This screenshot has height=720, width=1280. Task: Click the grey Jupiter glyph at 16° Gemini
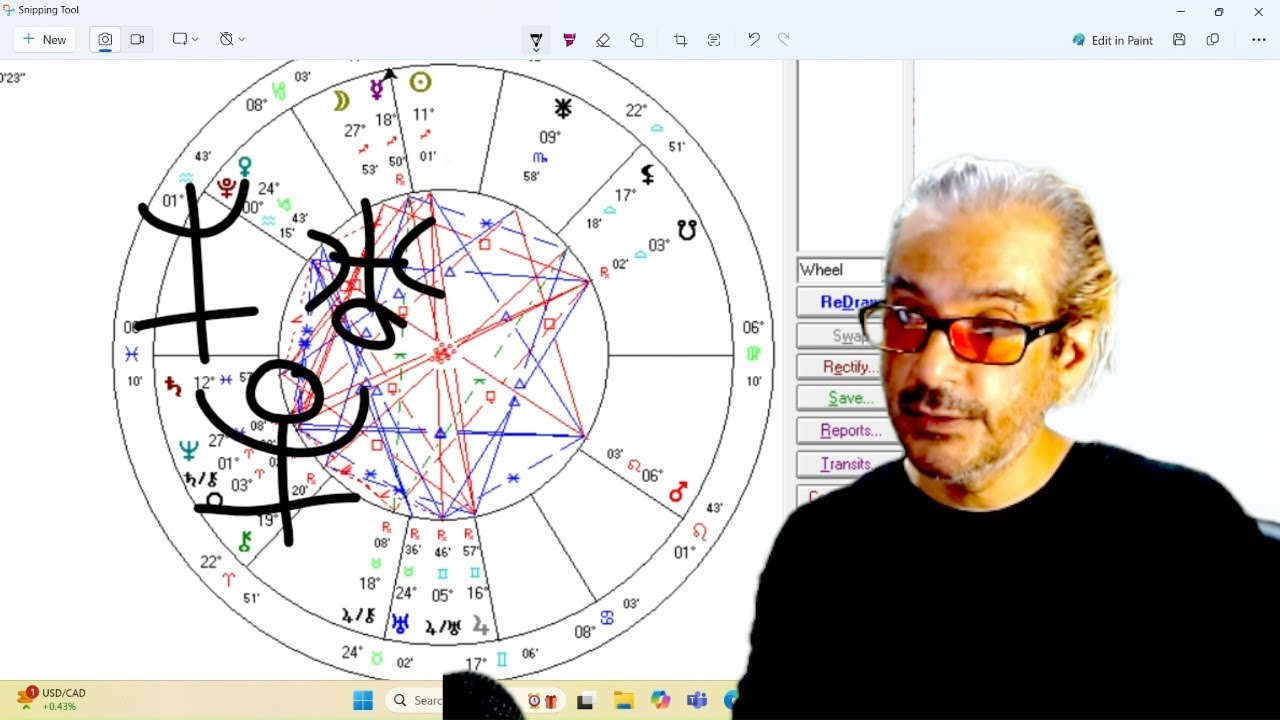(x=482, y=625)
